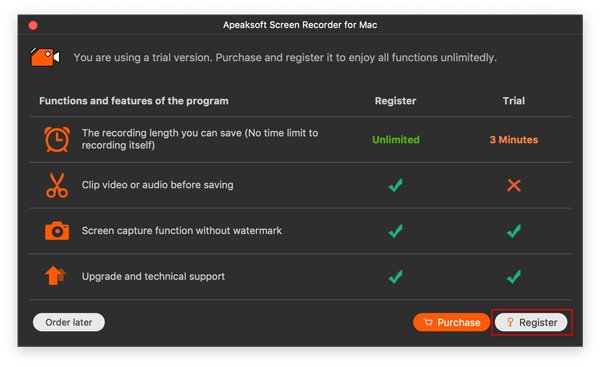Click the orange 3 Minutes label
This screenshot has height=367, width=600.
pyautogui.click(x=514, y=140)
